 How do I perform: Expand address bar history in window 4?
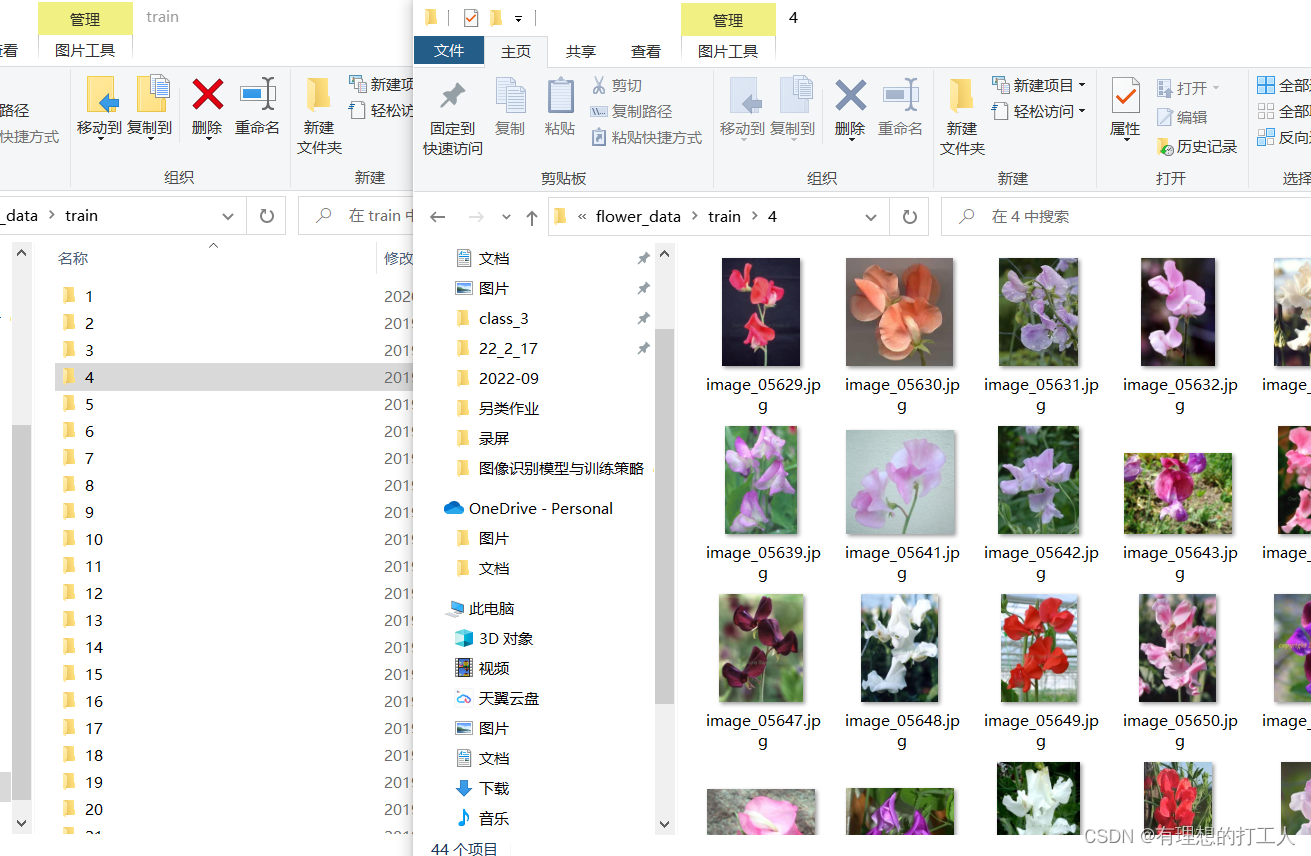click(871, 217)
